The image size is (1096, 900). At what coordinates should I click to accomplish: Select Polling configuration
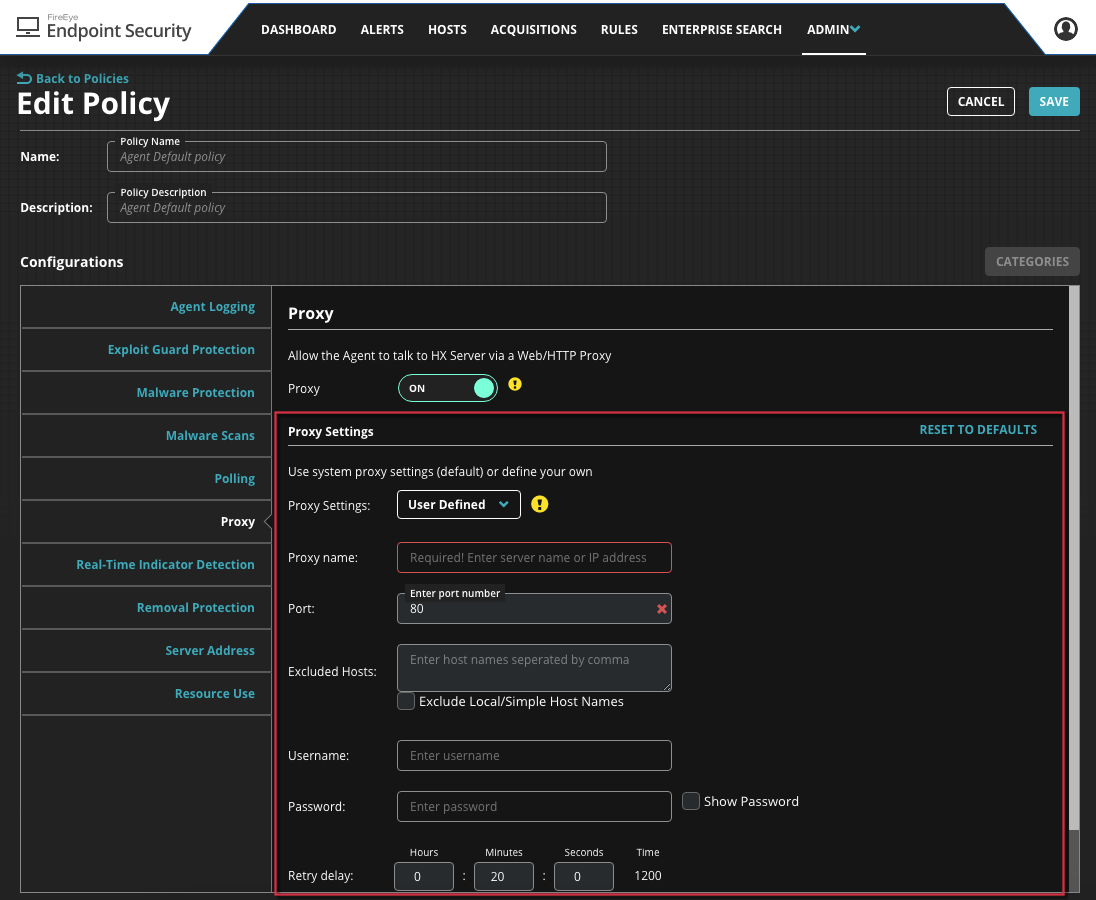(x=146, y=479)
